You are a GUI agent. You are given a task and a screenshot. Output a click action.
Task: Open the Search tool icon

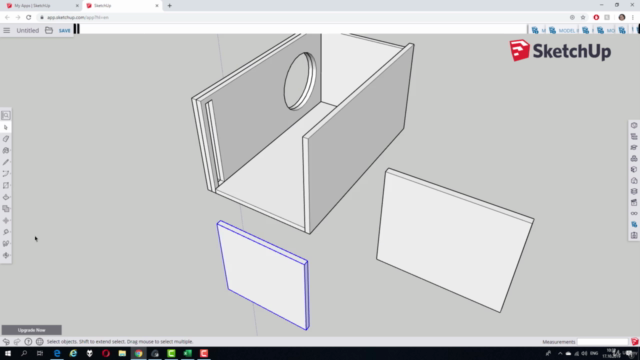[6, 116]
